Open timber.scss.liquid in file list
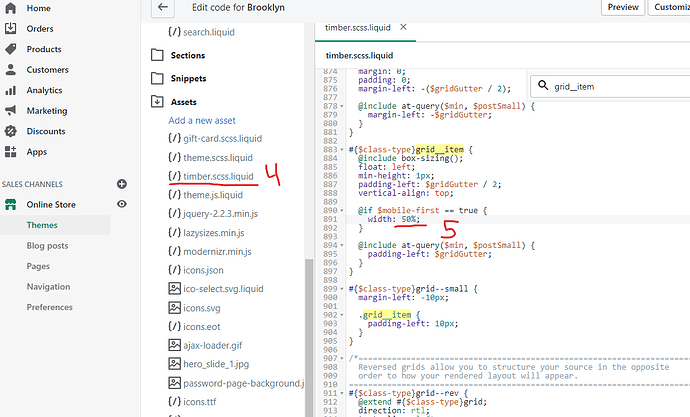 [219, 176]
